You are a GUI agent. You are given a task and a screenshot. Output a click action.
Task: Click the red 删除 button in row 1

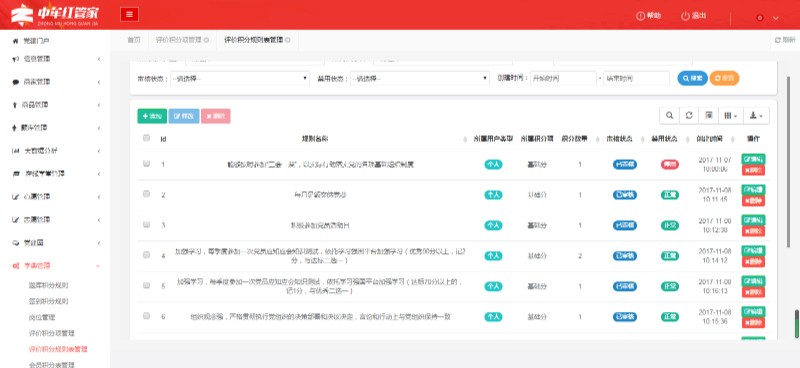click(x=753, y=170)
